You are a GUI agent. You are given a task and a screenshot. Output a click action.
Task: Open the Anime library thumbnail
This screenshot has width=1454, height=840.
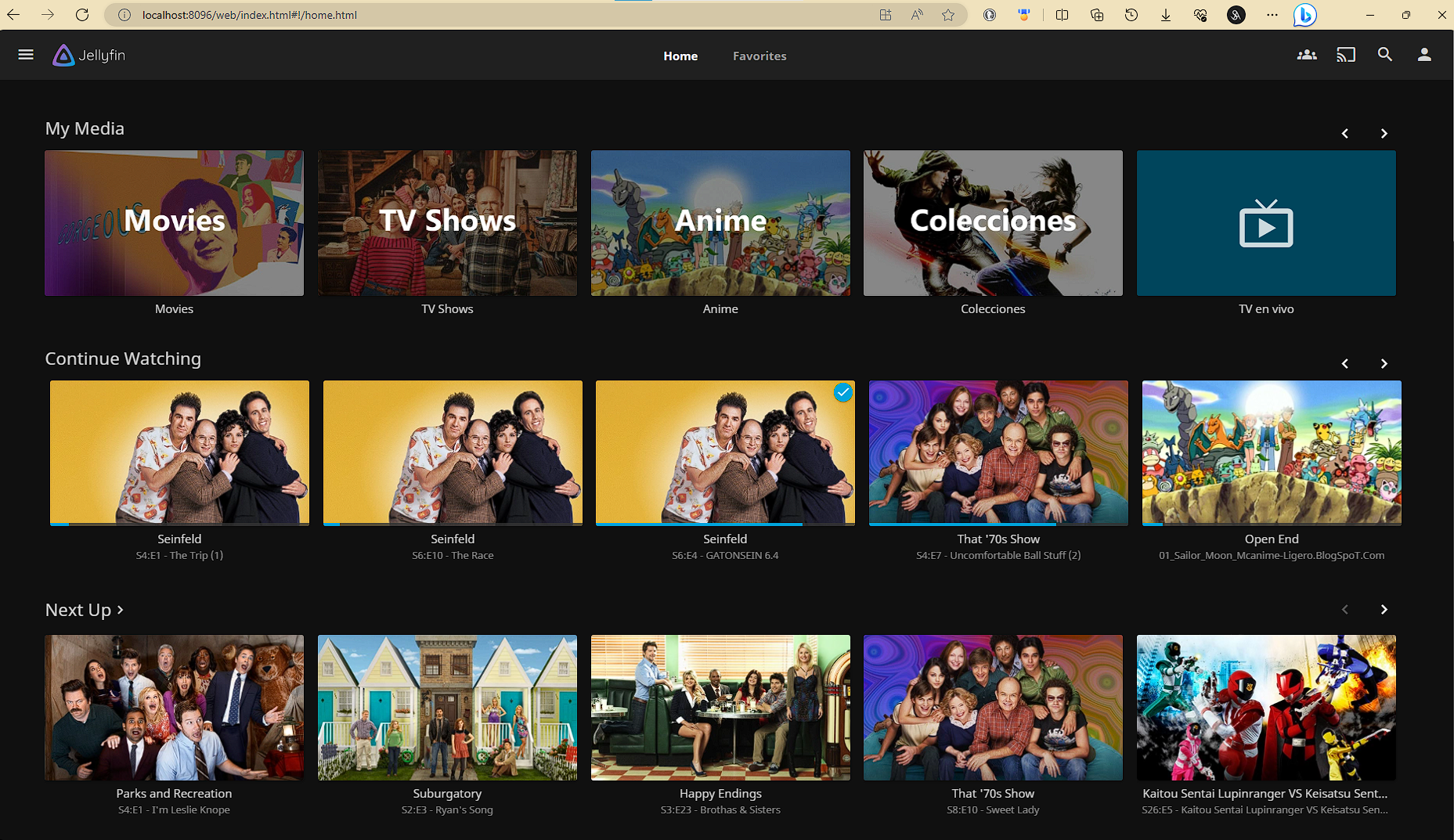(720, 223)
